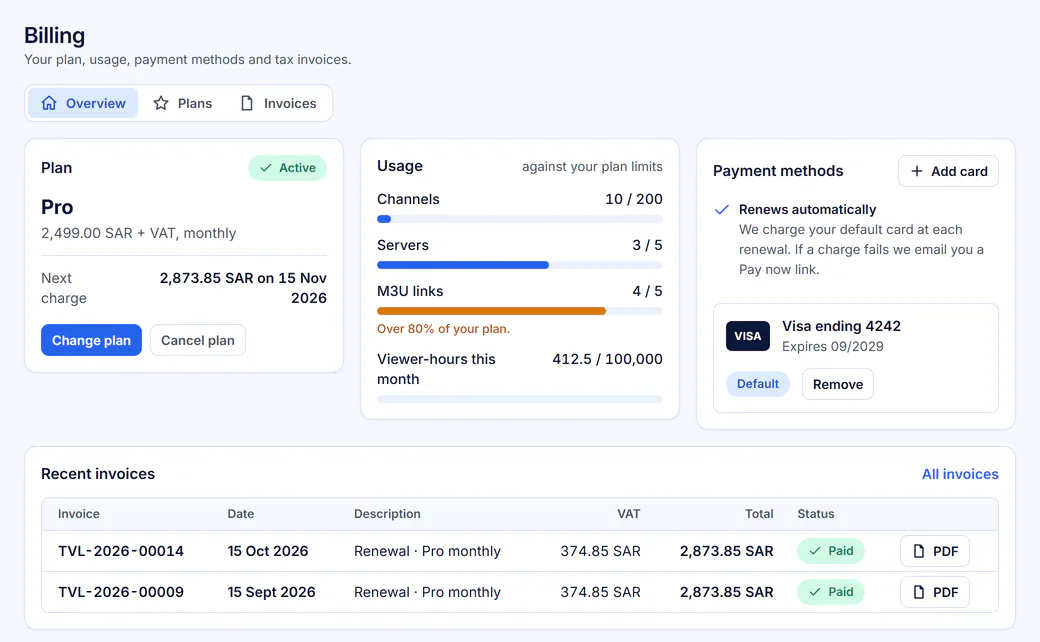
Task: Click 'Over 80% of your plan.' warning
Action: click(x=443, y=329)
